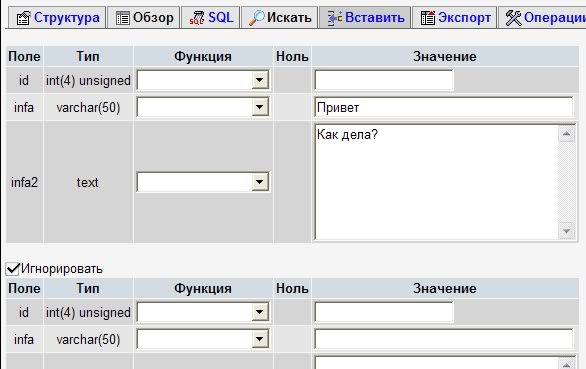Image resolution: width=586 pixels, height=369 pixels.
Task: Switch to the Обзор tab
Action: [x=144, y=18]
